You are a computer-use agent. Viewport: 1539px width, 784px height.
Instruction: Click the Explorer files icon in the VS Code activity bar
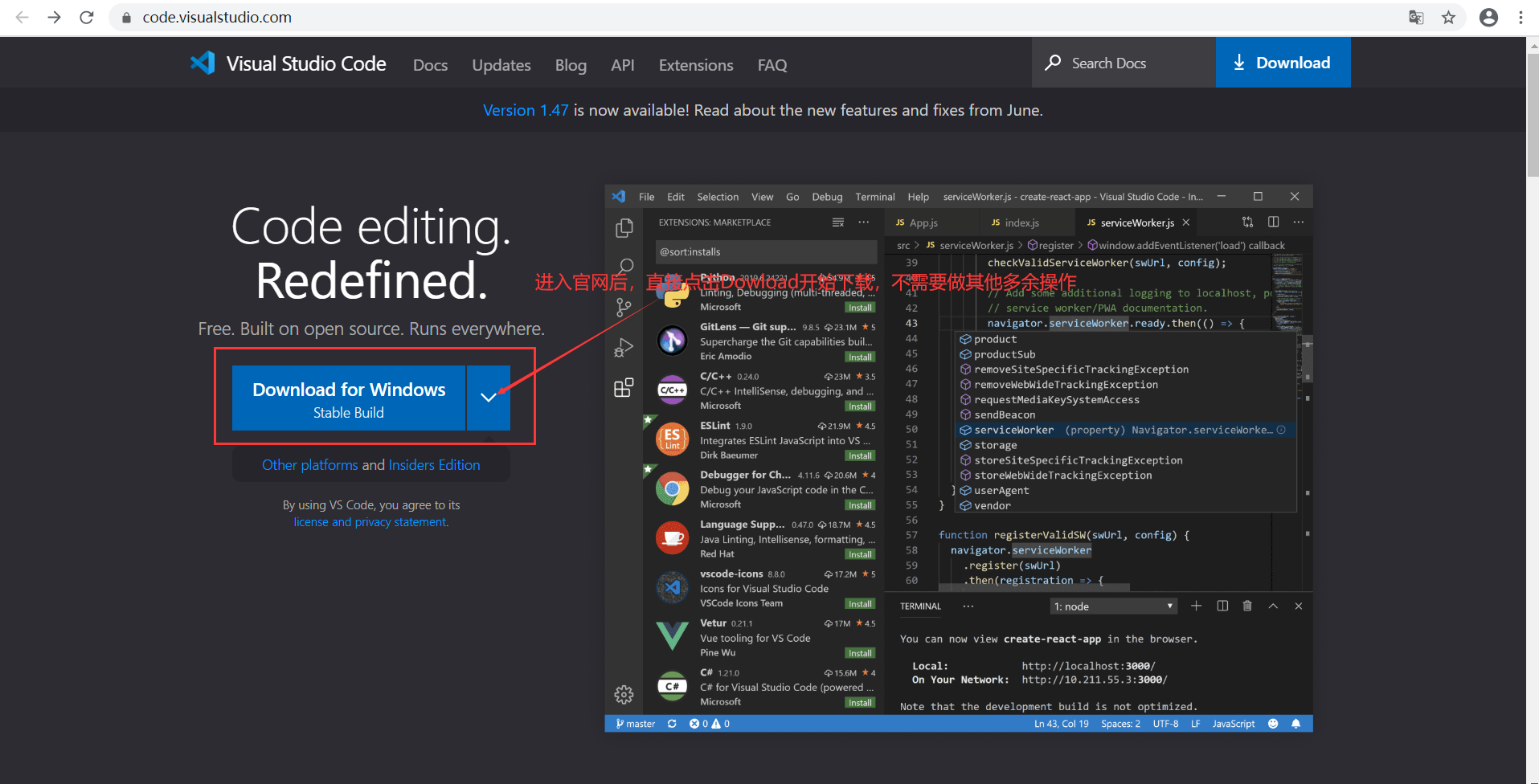(x=624, y=229)
